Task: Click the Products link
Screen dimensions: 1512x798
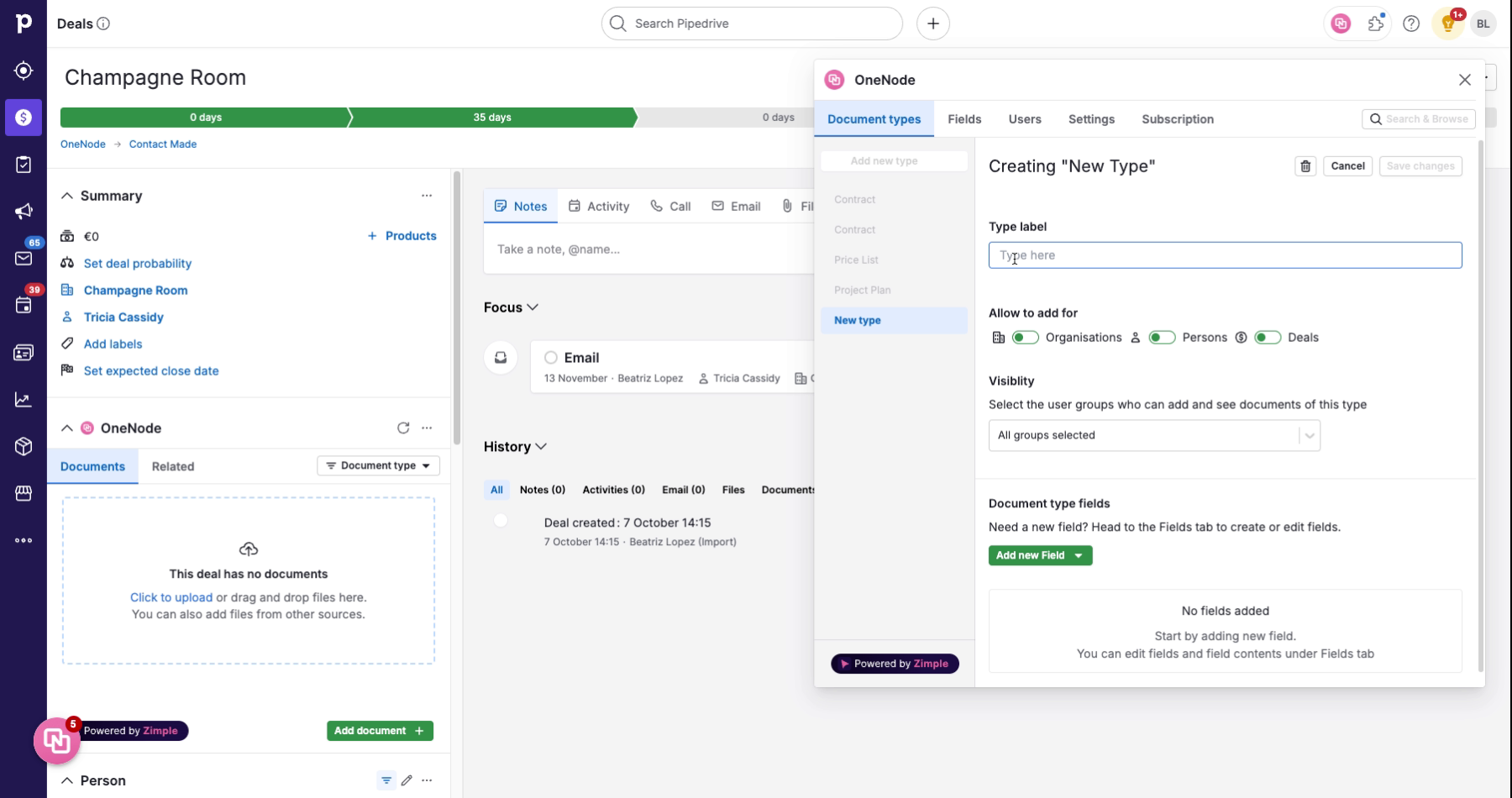Action: [x=402, y=236]
